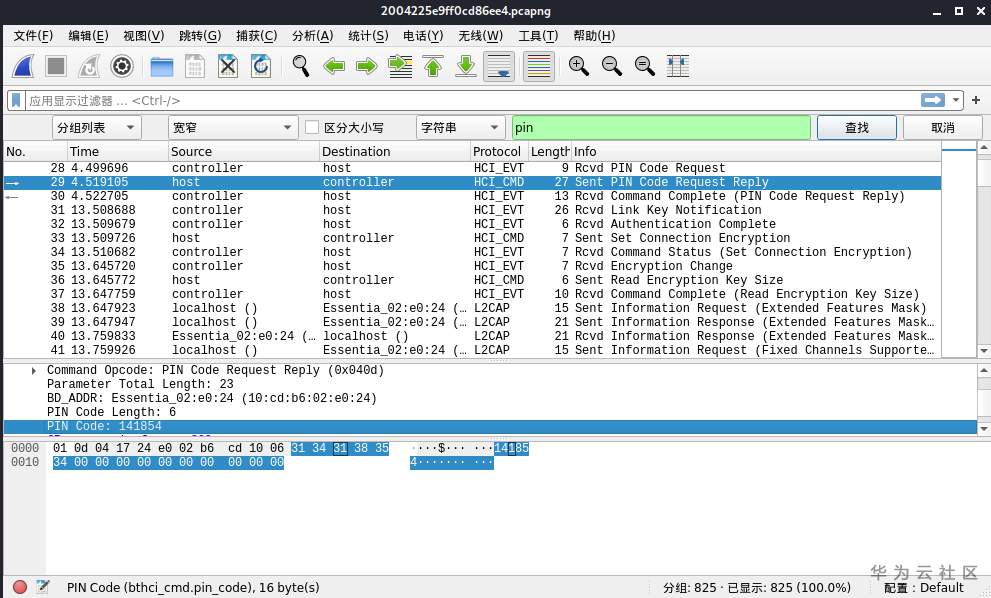Reload the capture file icon
Screen dimensions: 991x598
(260, 66)
